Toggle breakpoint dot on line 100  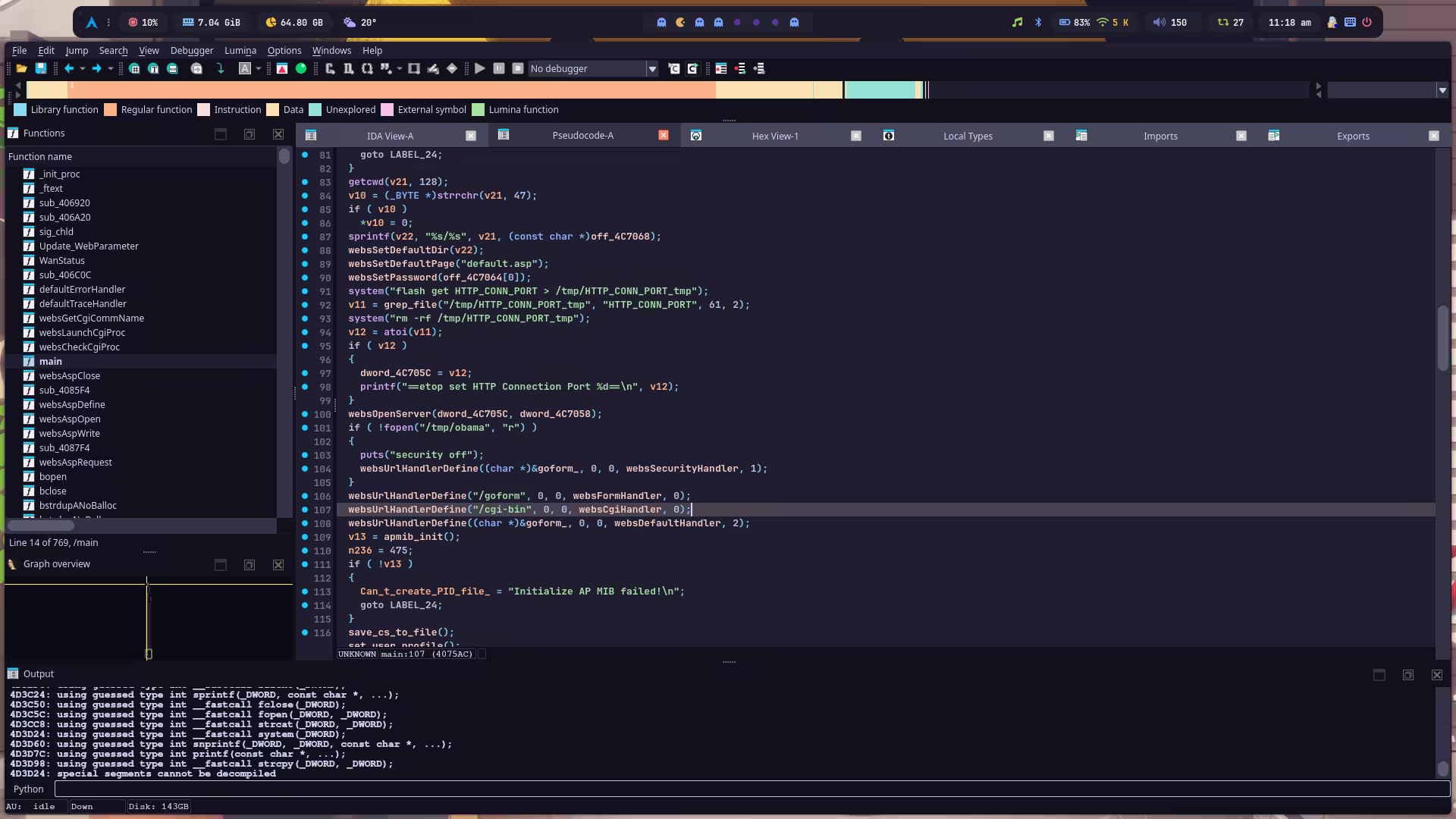point(305,414)
